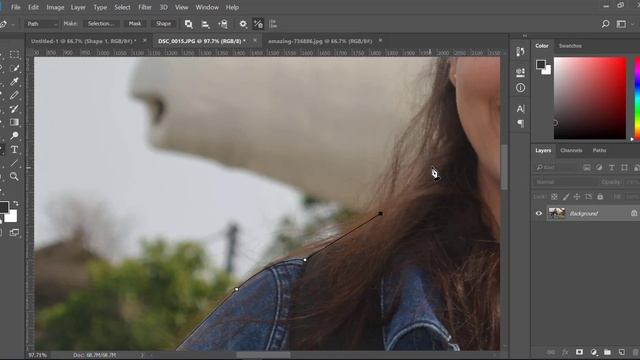Viewport: 640px width, 360px height.
Task: Click the Mask button
Action: [x=135, y=24]
